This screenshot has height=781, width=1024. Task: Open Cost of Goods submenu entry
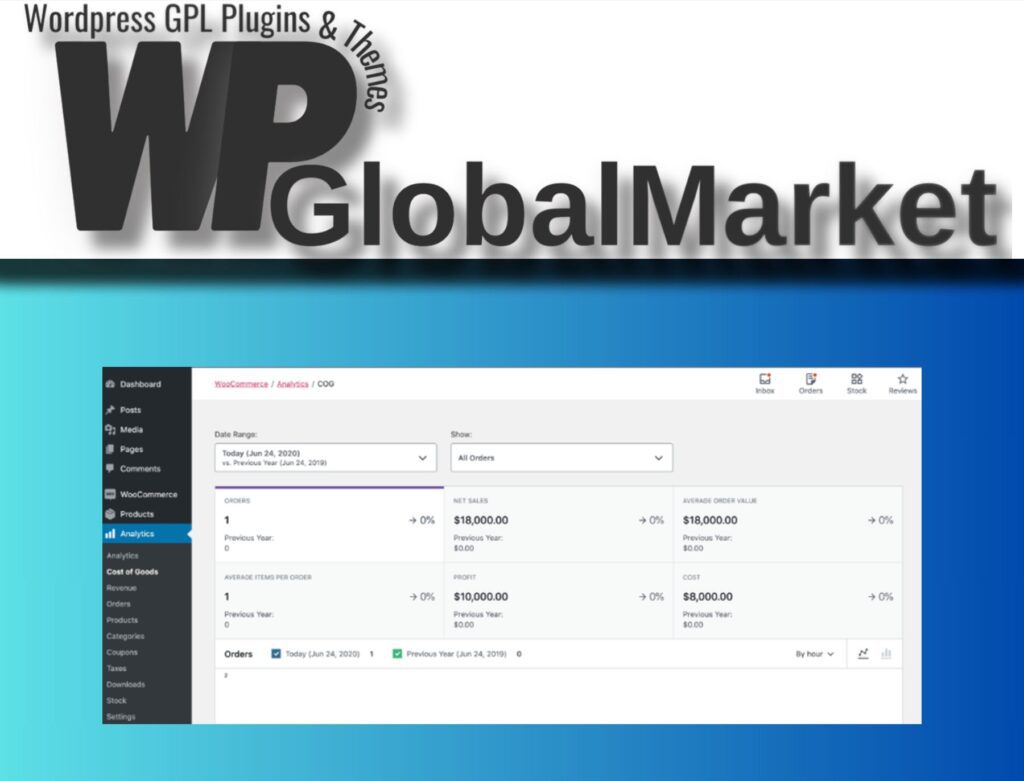click(132, 571)
